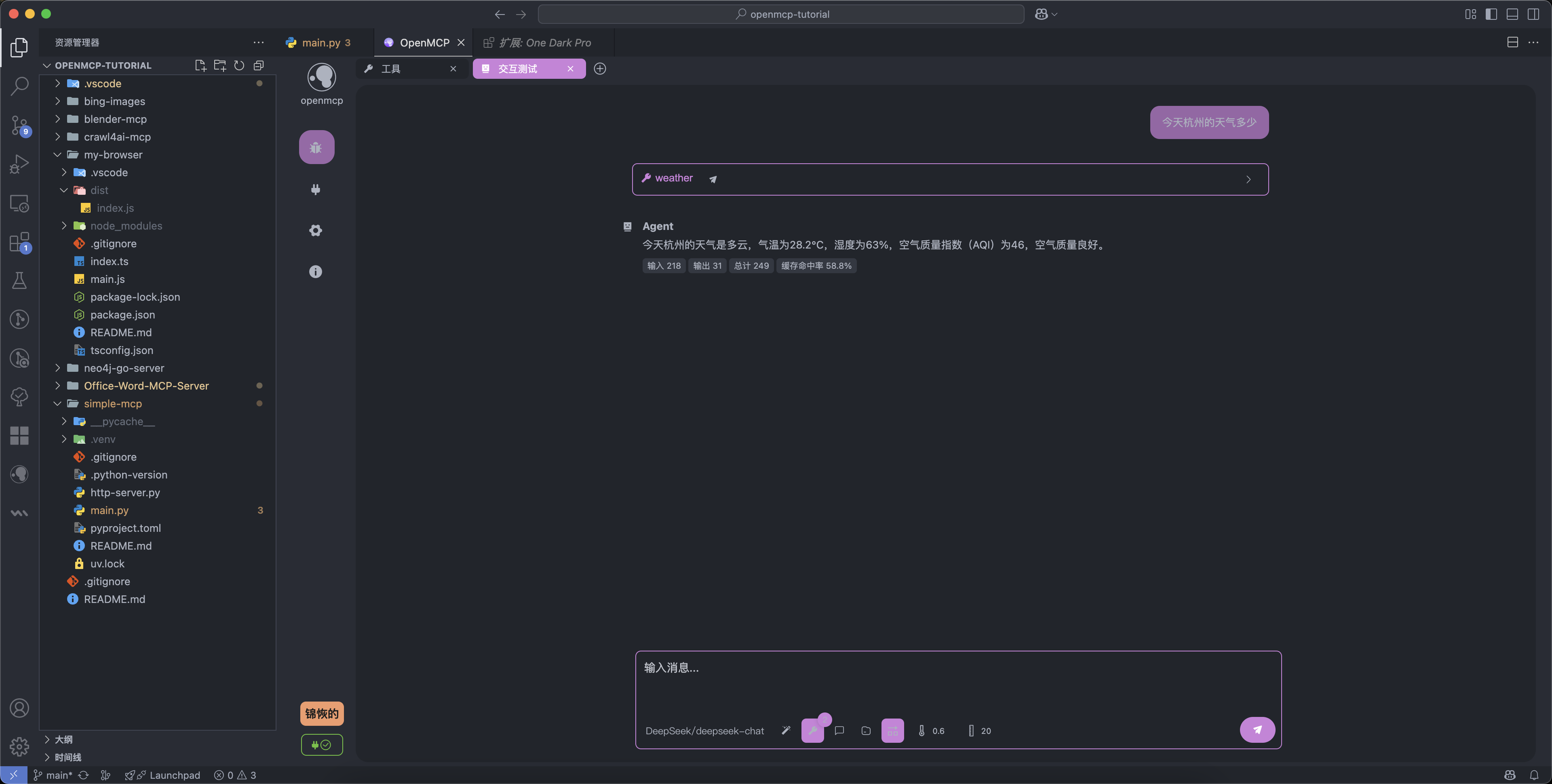Adjust the temperature setting showing 0.6

point(931,730)
